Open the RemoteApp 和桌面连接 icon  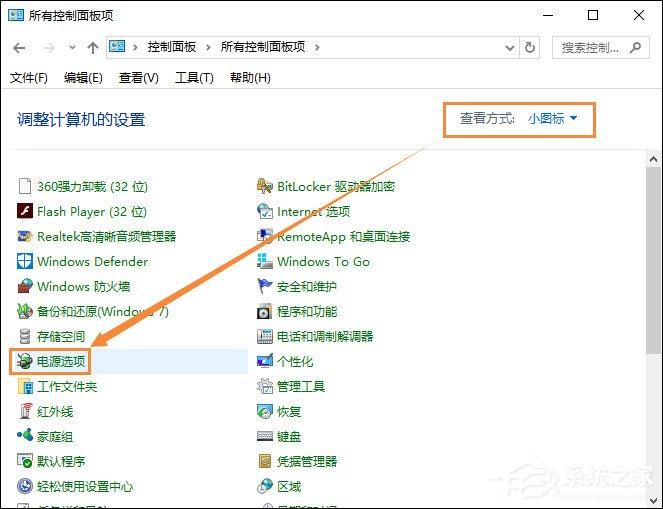(265, 236)
